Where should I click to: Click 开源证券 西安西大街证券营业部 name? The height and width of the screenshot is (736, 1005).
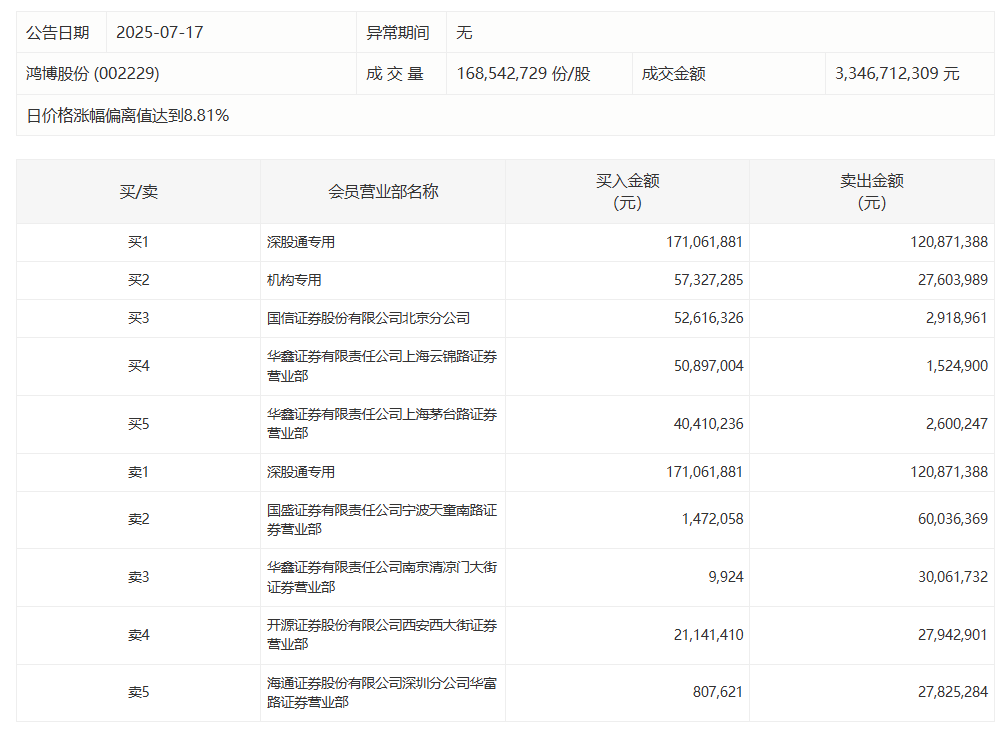click(382, 635)
